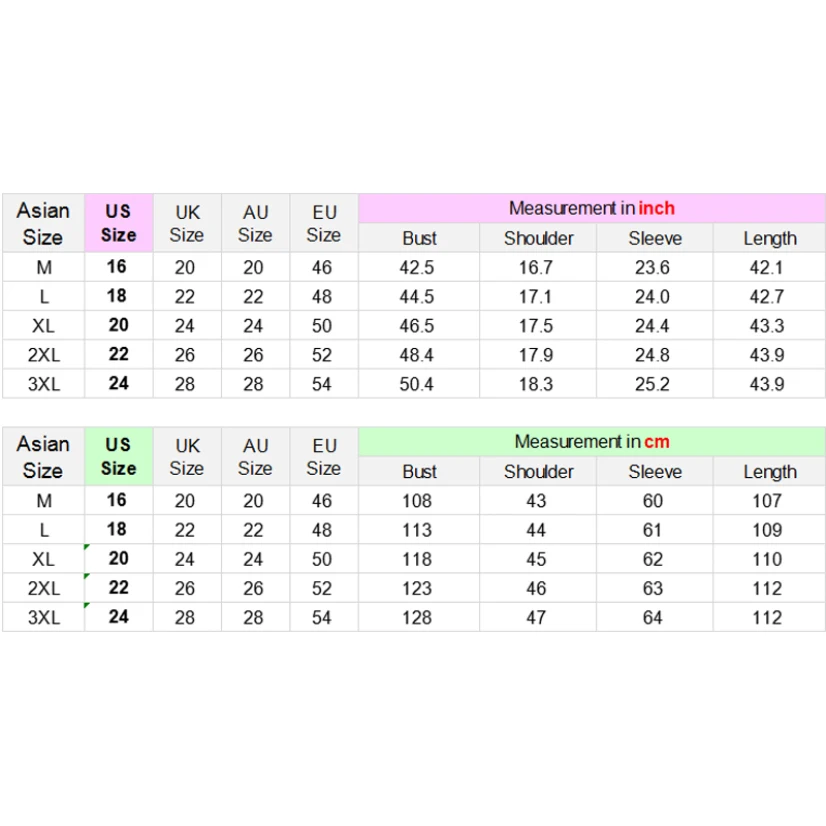Select the green-highlighted US Size header cell

118,456
